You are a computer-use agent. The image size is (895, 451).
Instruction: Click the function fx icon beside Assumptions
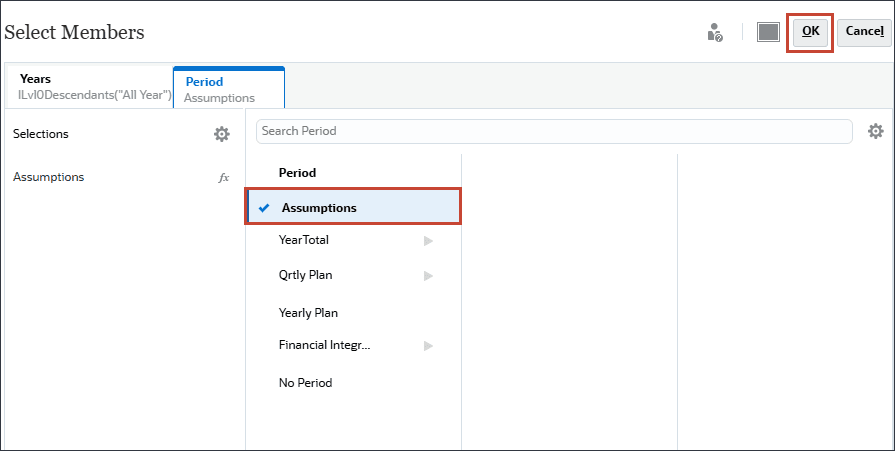(224, 177)
